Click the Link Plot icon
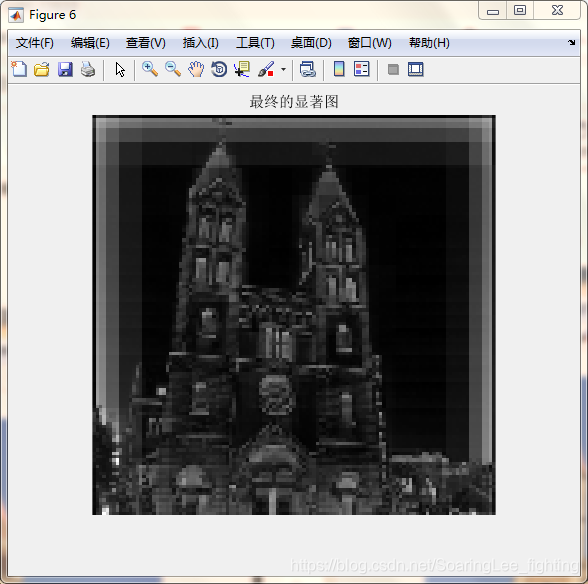Screen dimensions: 588x584 pyautogui.click(x=308, y=70)
